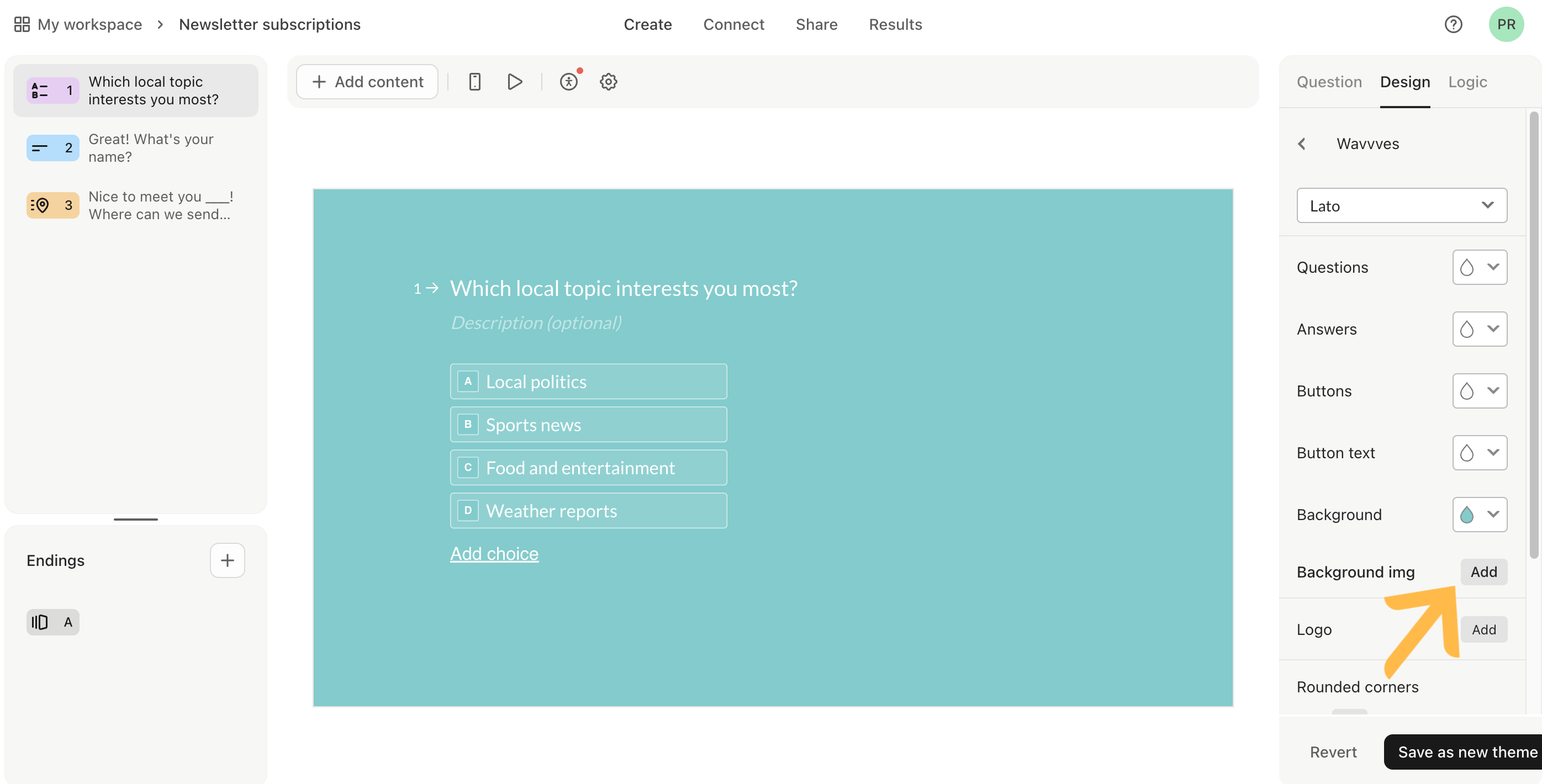The height and width of the screenshot is (784, 1542).
Task: Click the Description (optional) field
Action: point(536,322)
